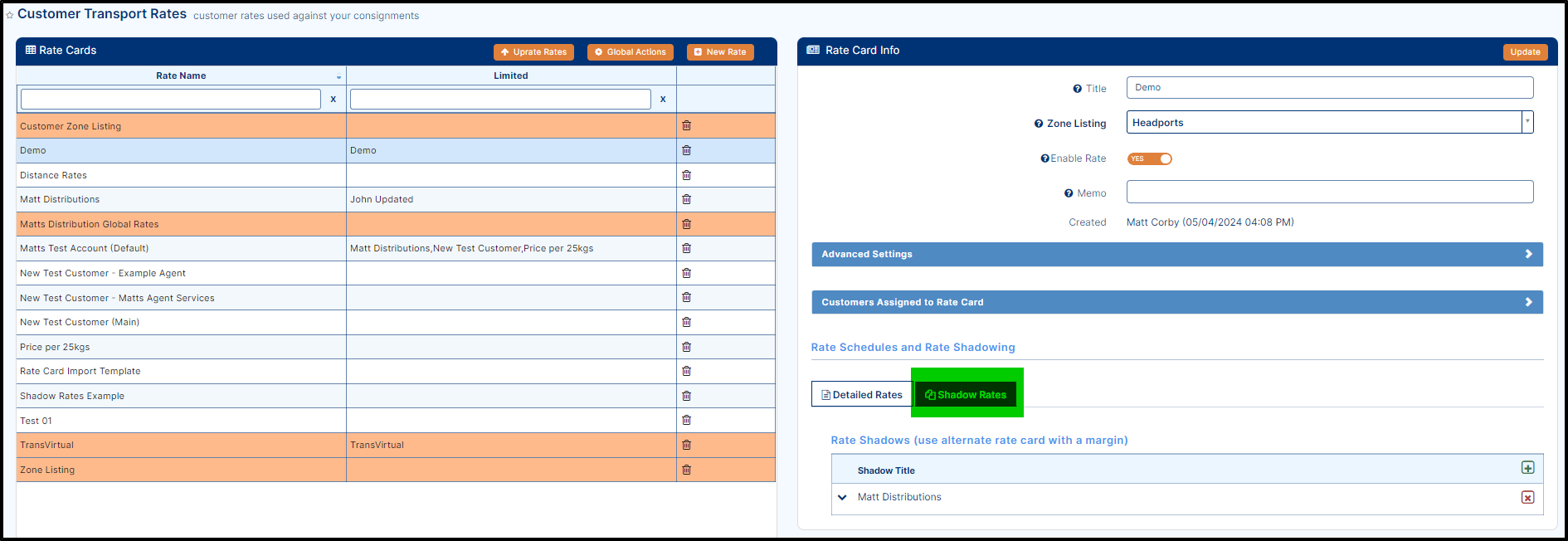Viewport: 1568px width, 541px height.
Task: Switch to the Detailed Rates tab
Action: 861,395
